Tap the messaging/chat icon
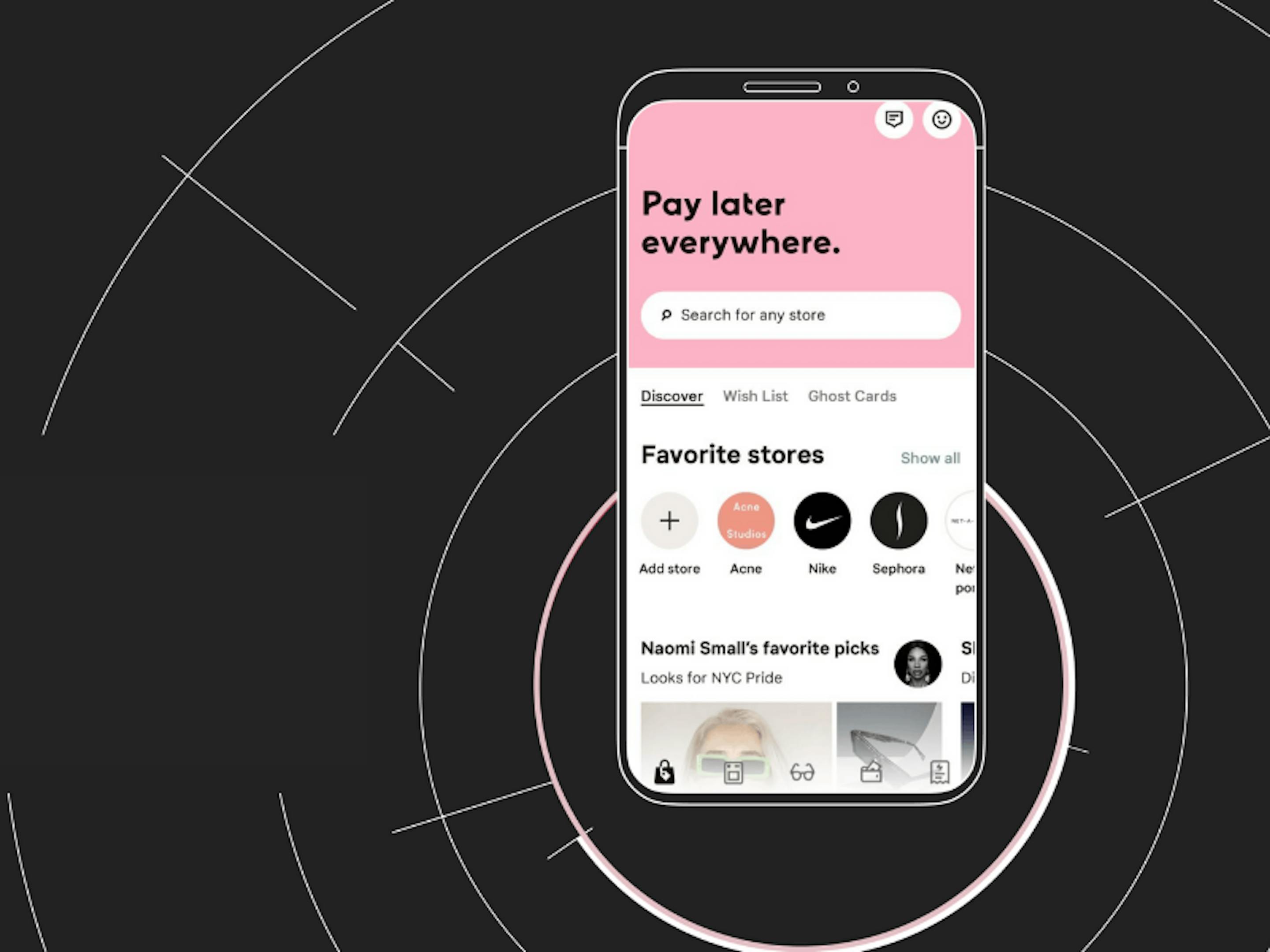Viewport: 1270px width, 952px height. 894,119
